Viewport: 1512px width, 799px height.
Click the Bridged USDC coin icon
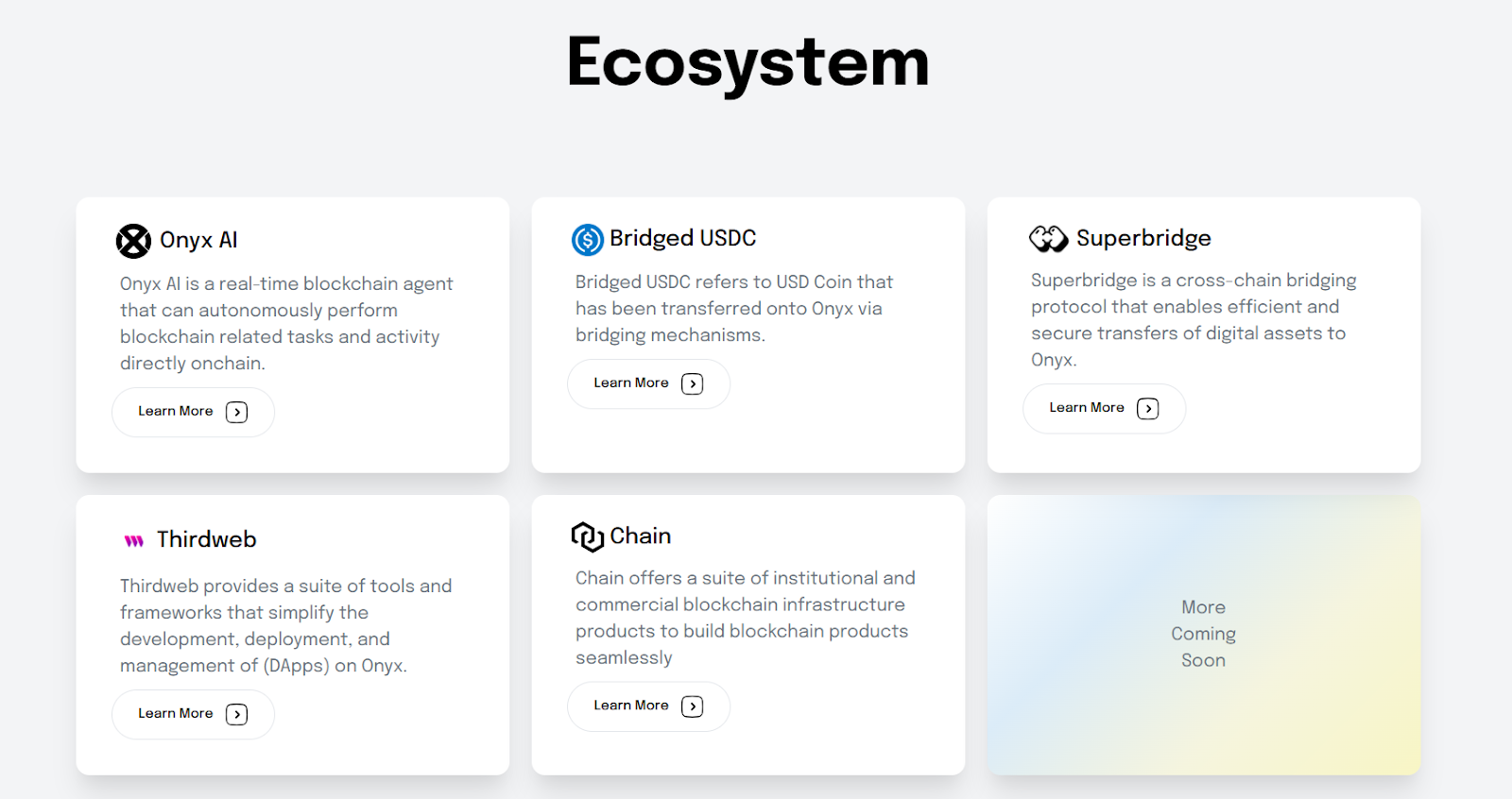(x=588, y=240)
